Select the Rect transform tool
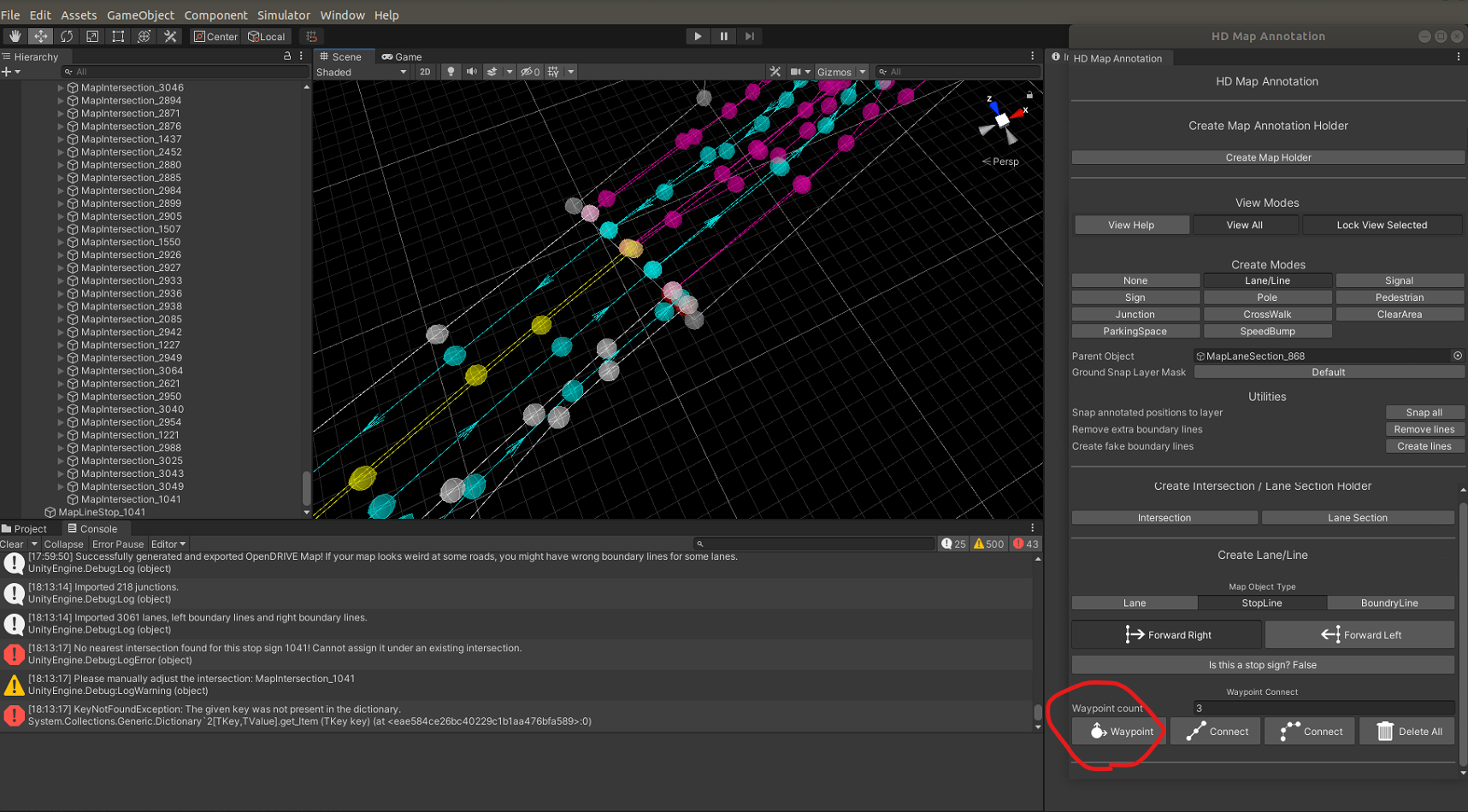 [117, 36]
